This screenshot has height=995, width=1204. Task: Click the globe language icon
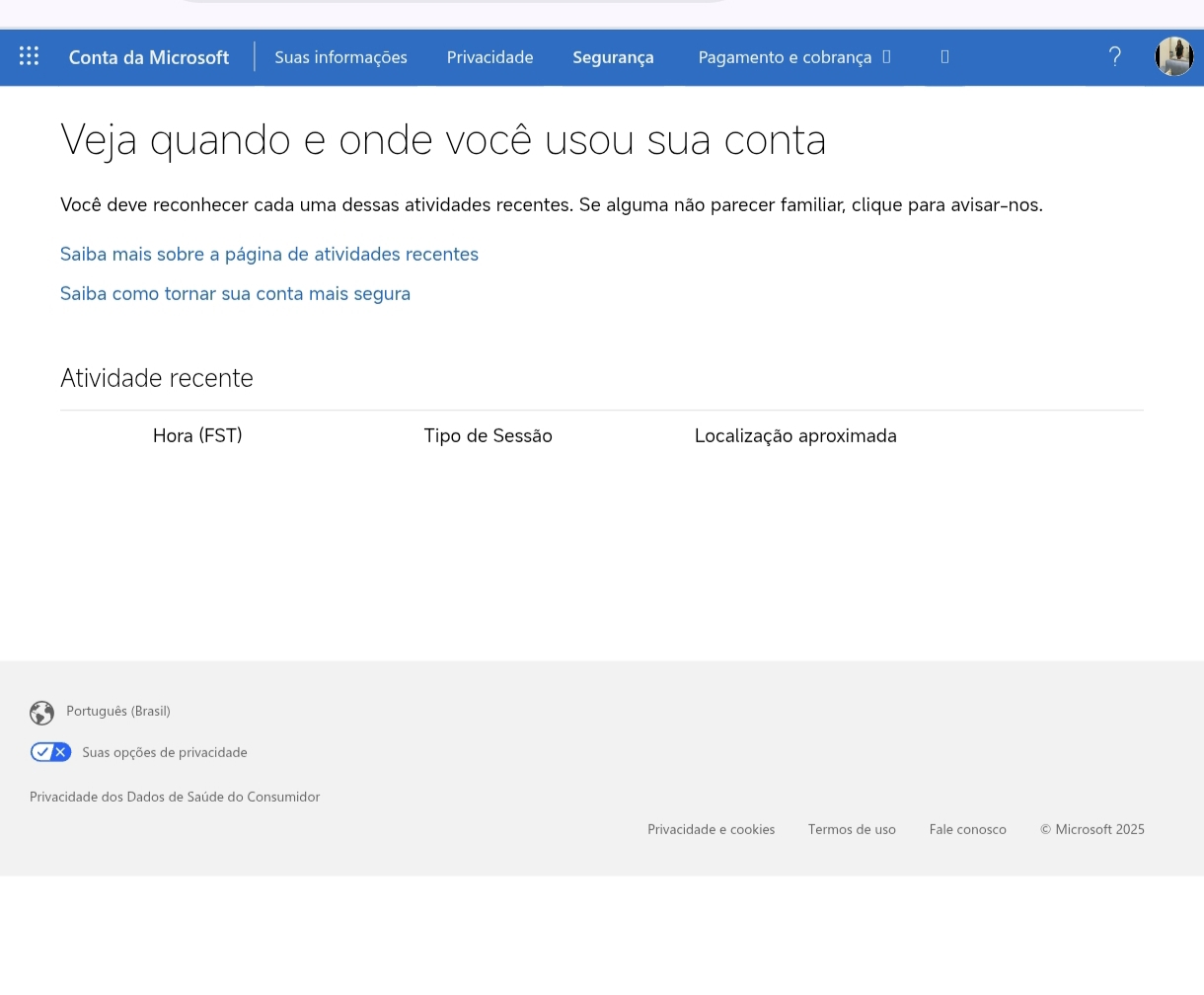[41, 713]
